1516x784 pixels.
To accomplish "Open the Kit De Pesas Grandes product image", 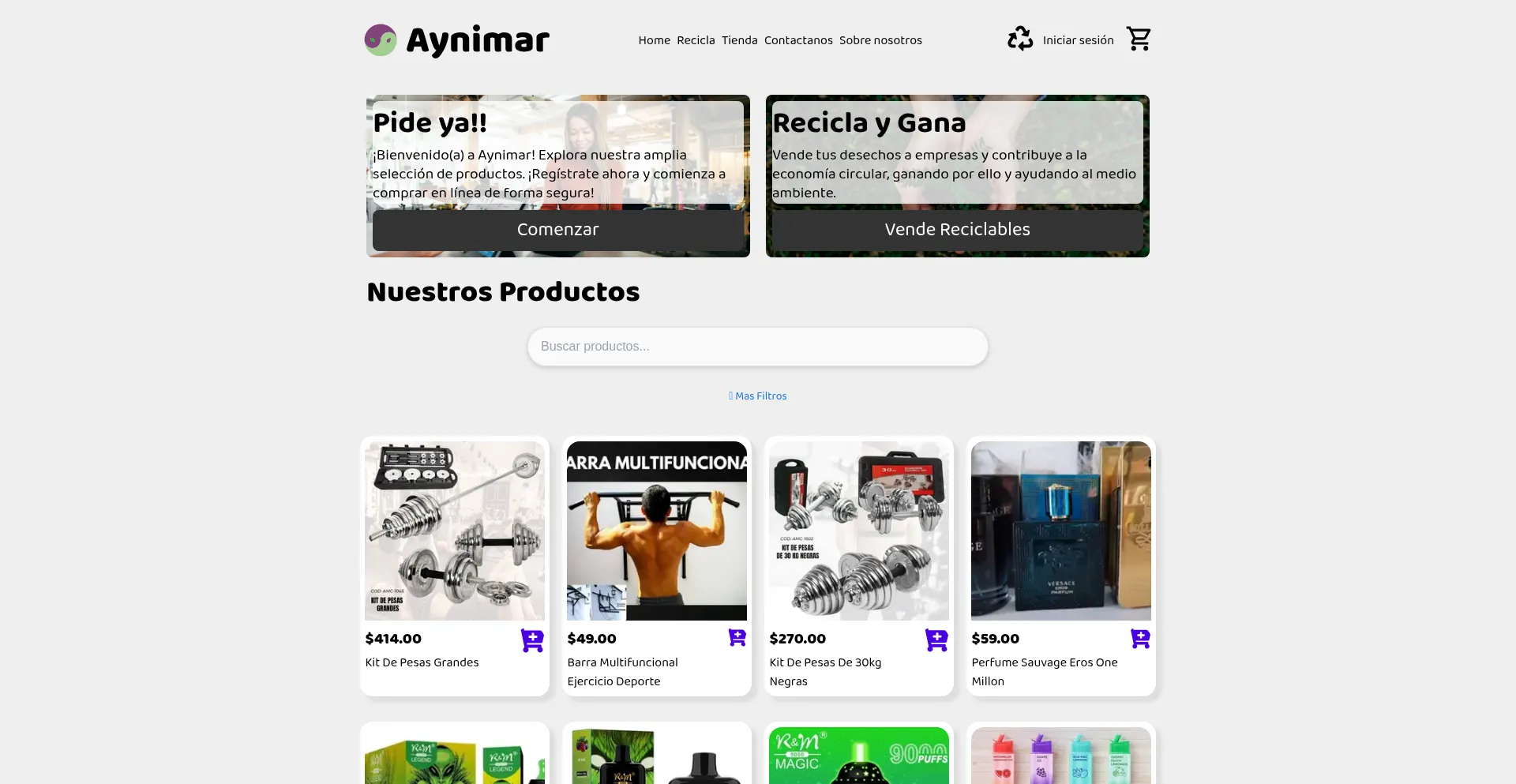I will tap(455, 531).
